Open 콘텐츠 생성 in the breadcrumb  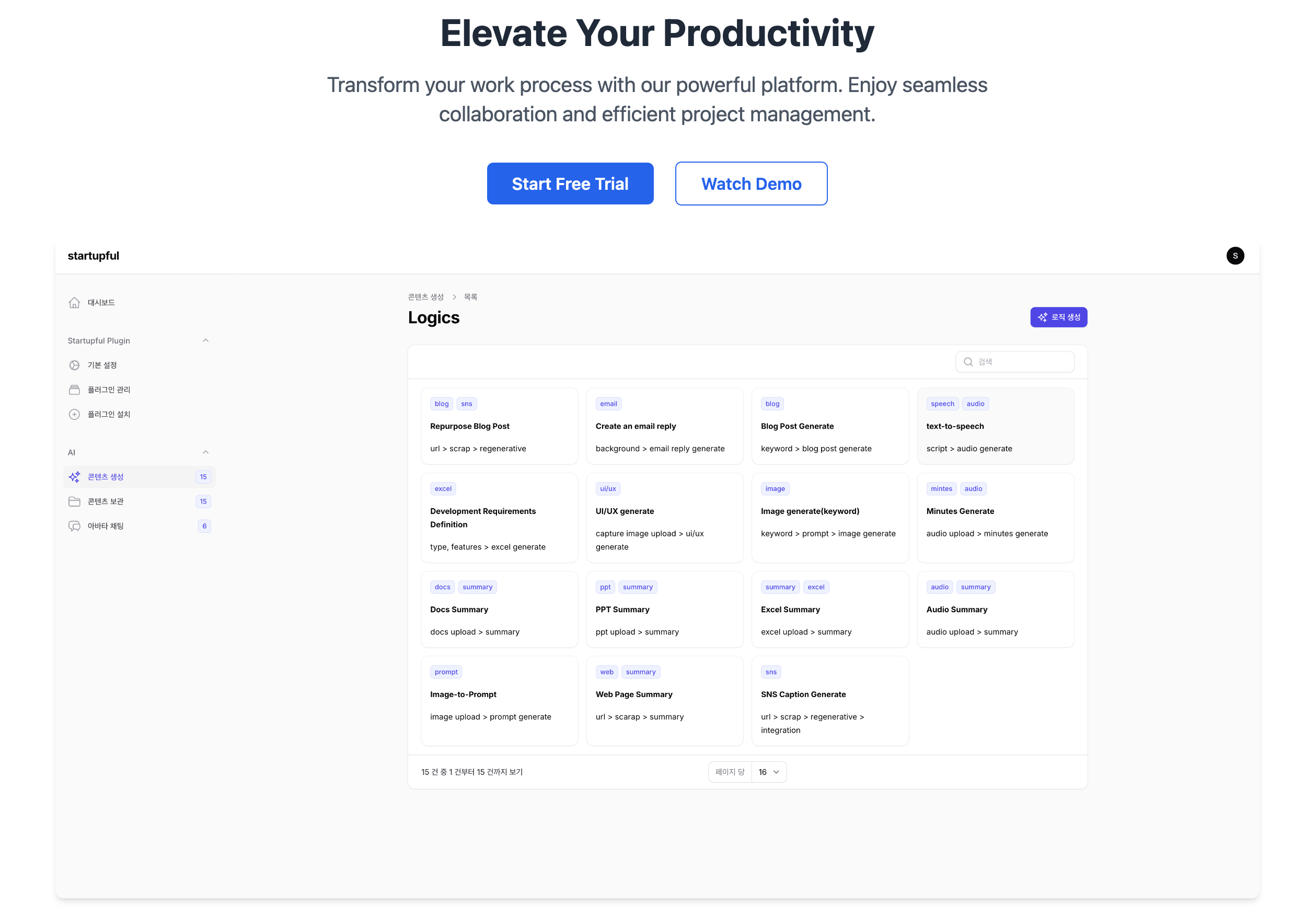click(x=426, y=297)
